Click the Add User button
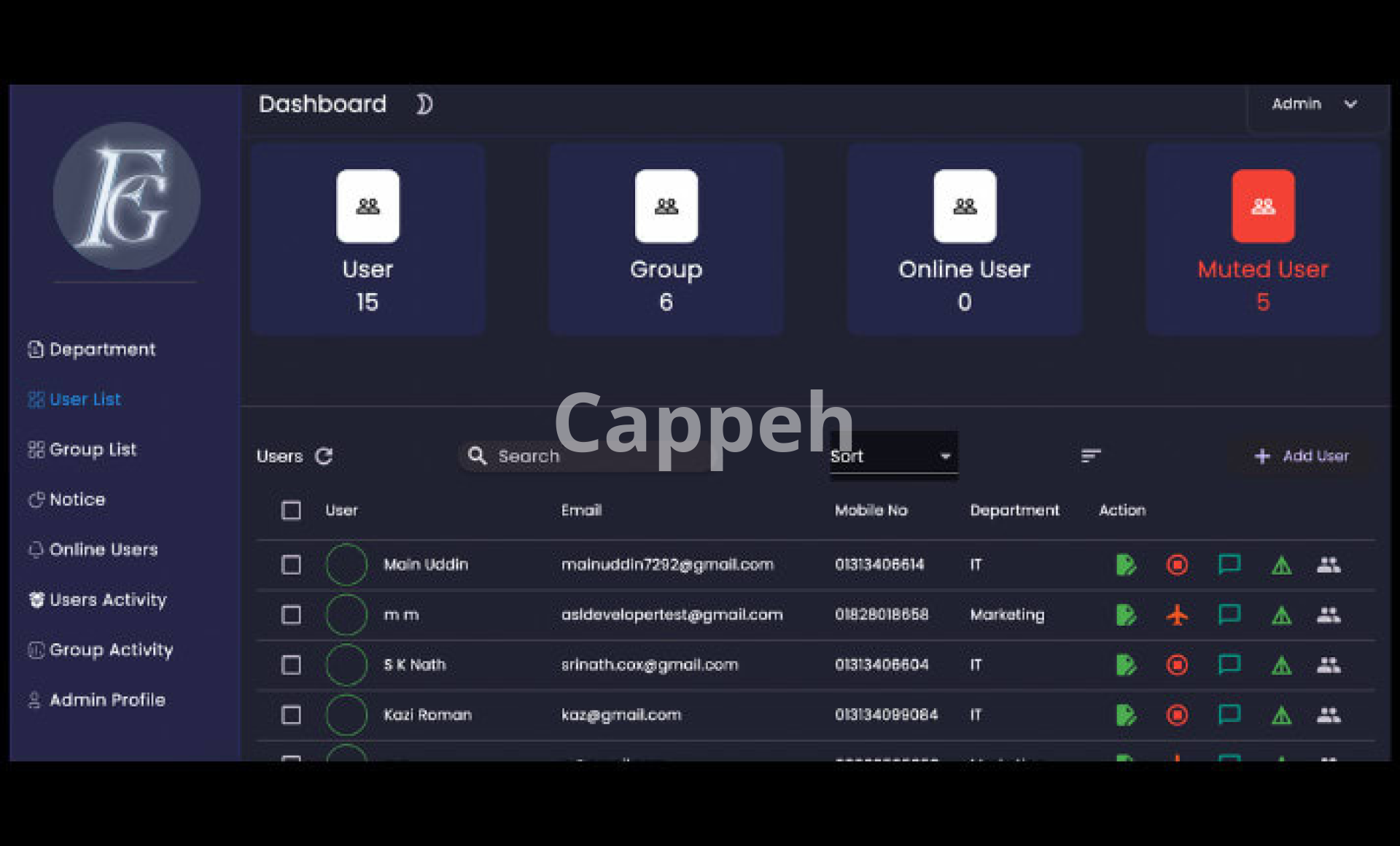The height and width of the screenshot is (846, 1400). [1302, 457]
